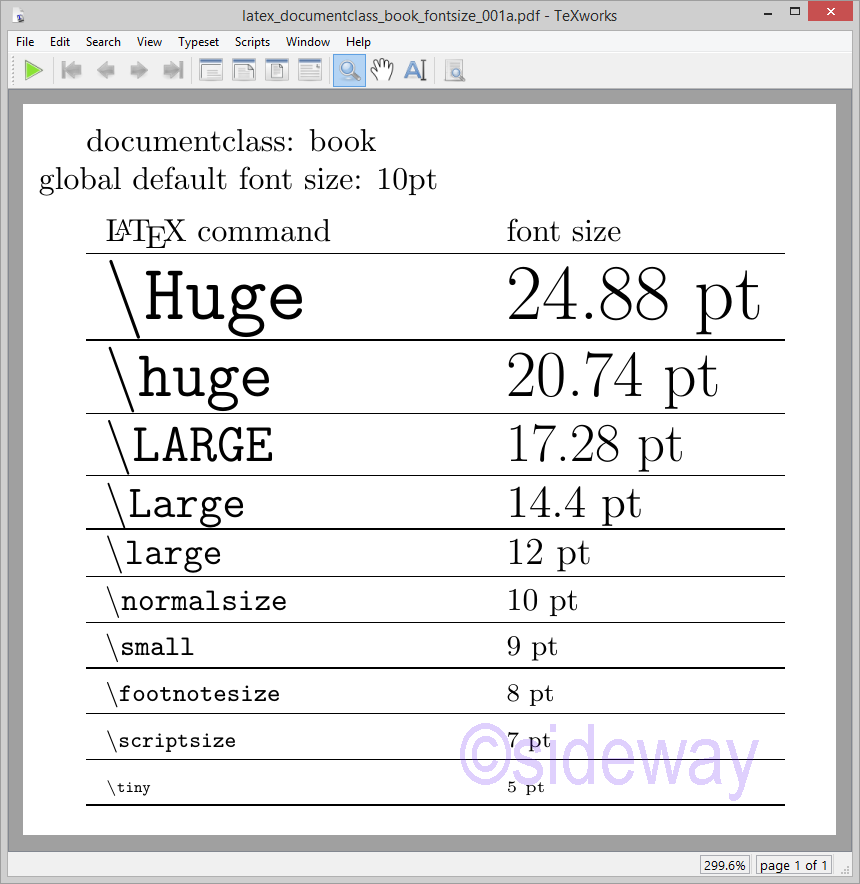Open the Help menu
The height and width of the screenshot is (884, 860).
pos(358,42)
